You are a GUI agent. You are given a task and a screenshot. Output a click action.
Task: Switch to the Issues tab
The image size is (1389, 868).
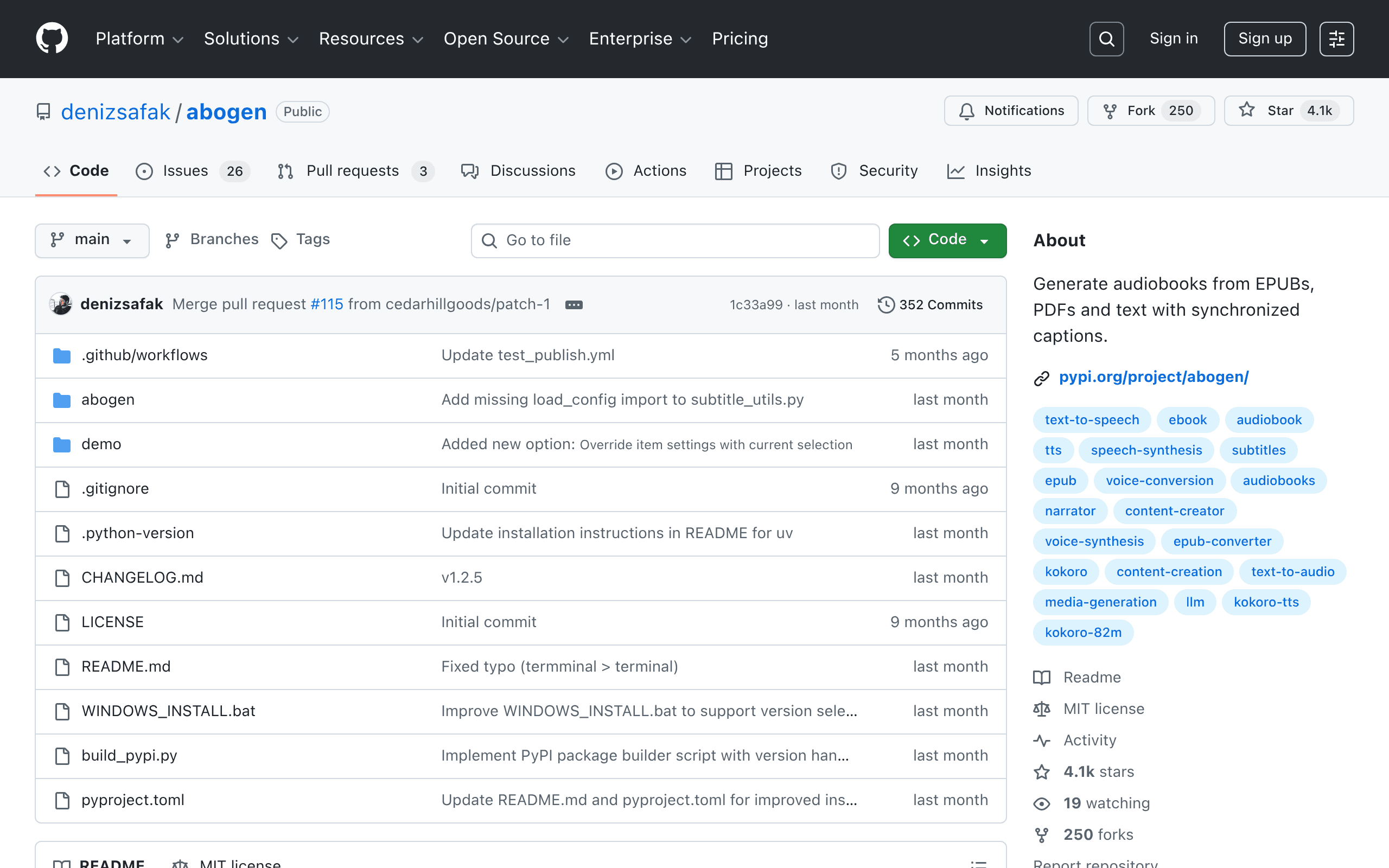point(192,171)
